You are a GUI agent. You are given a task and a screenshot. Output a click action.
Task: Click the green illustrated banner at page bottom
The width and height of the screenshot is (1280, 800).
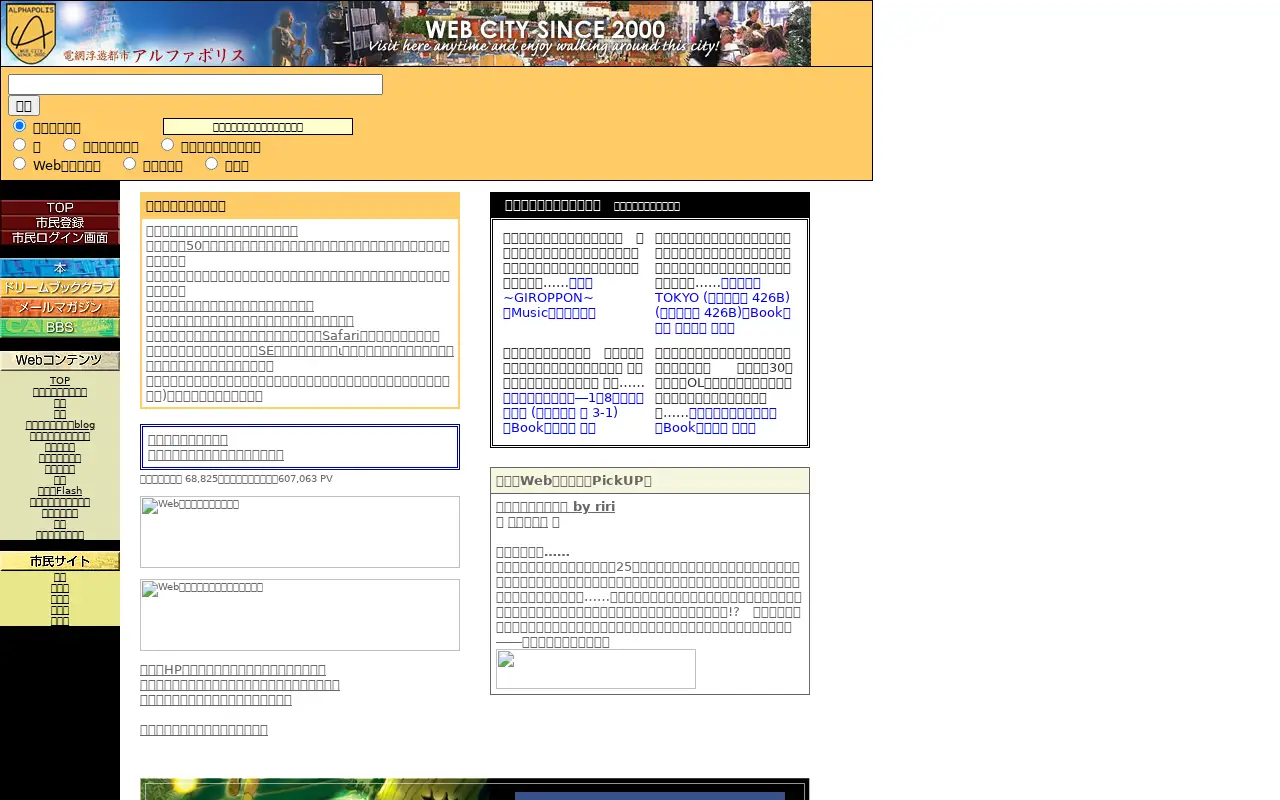click(x=475, y=789)
